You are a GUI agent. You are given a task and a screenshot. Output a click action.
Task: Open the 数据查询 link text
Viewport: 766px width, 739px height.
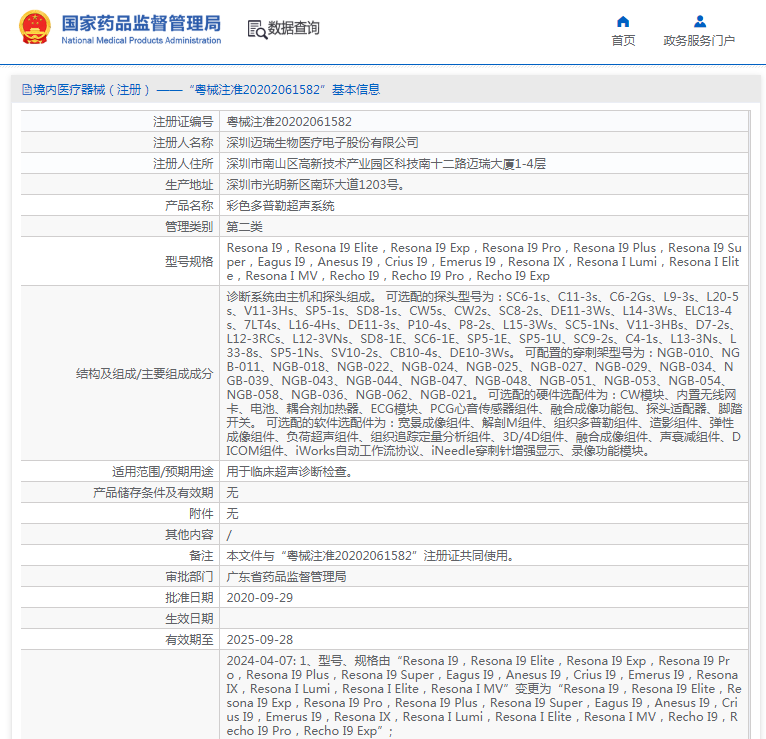294,28
